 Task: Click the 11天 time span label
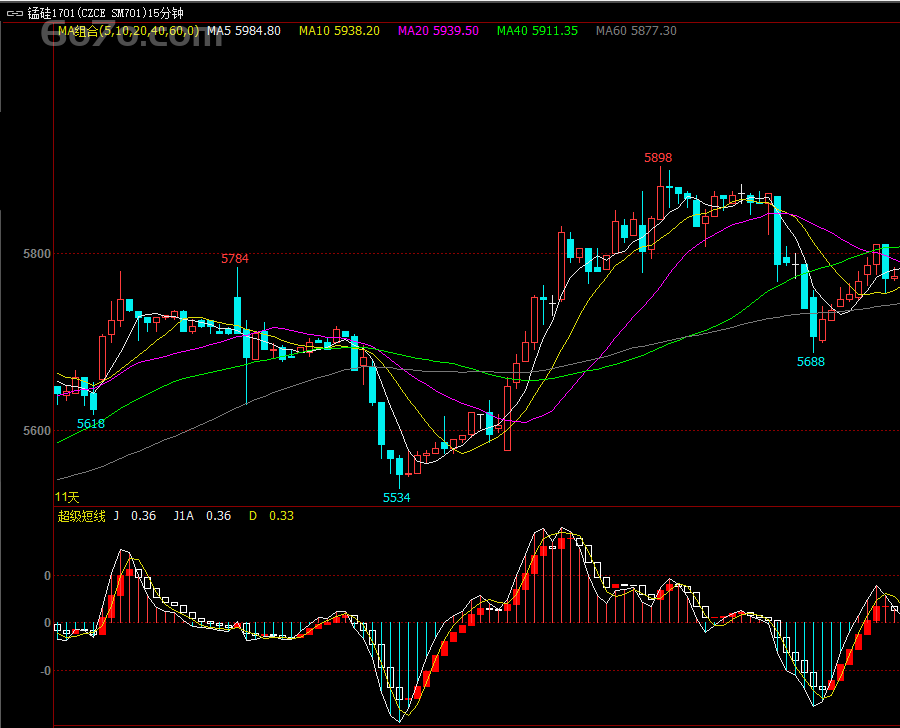[x=67, y=497]
